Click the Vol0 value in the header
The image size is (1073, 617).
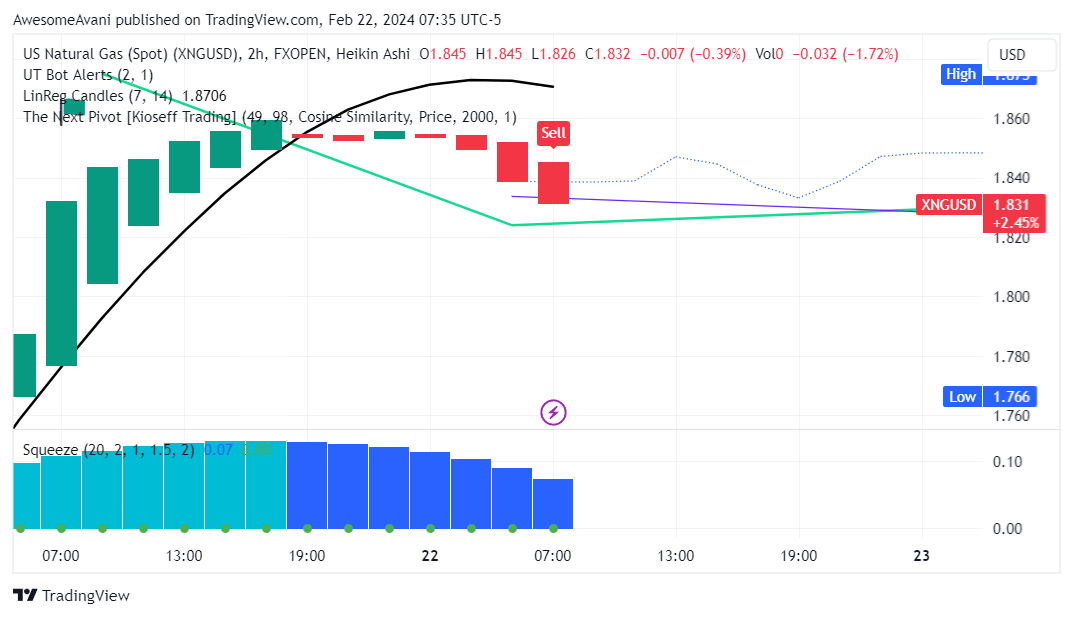tap(769, 54)
